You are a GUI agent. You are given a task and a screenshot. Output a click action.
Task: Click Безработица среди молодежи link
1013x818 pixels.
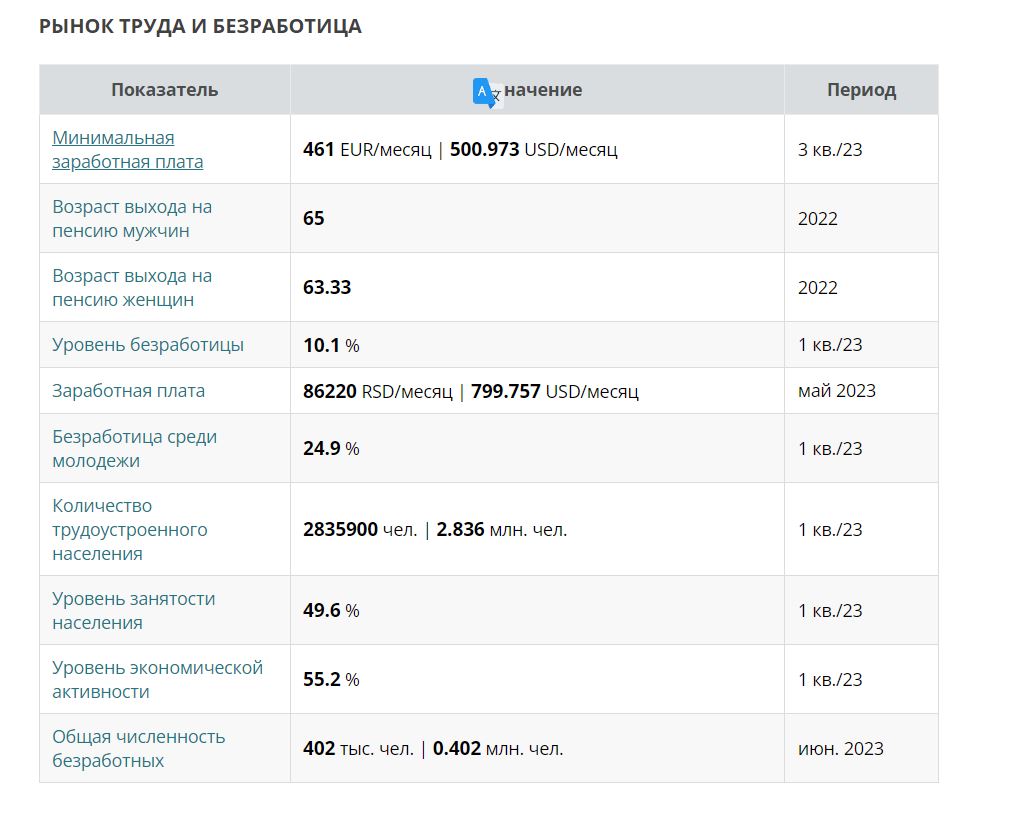click(134, 449)
